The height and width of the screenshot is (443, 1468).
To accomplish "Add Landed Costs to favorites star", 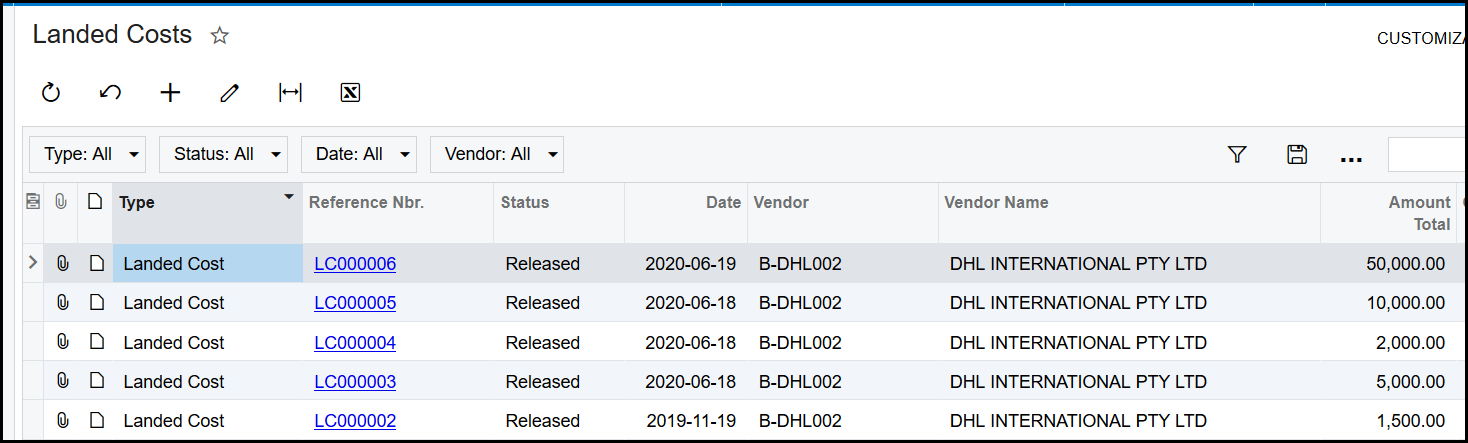I will [220, 36].
